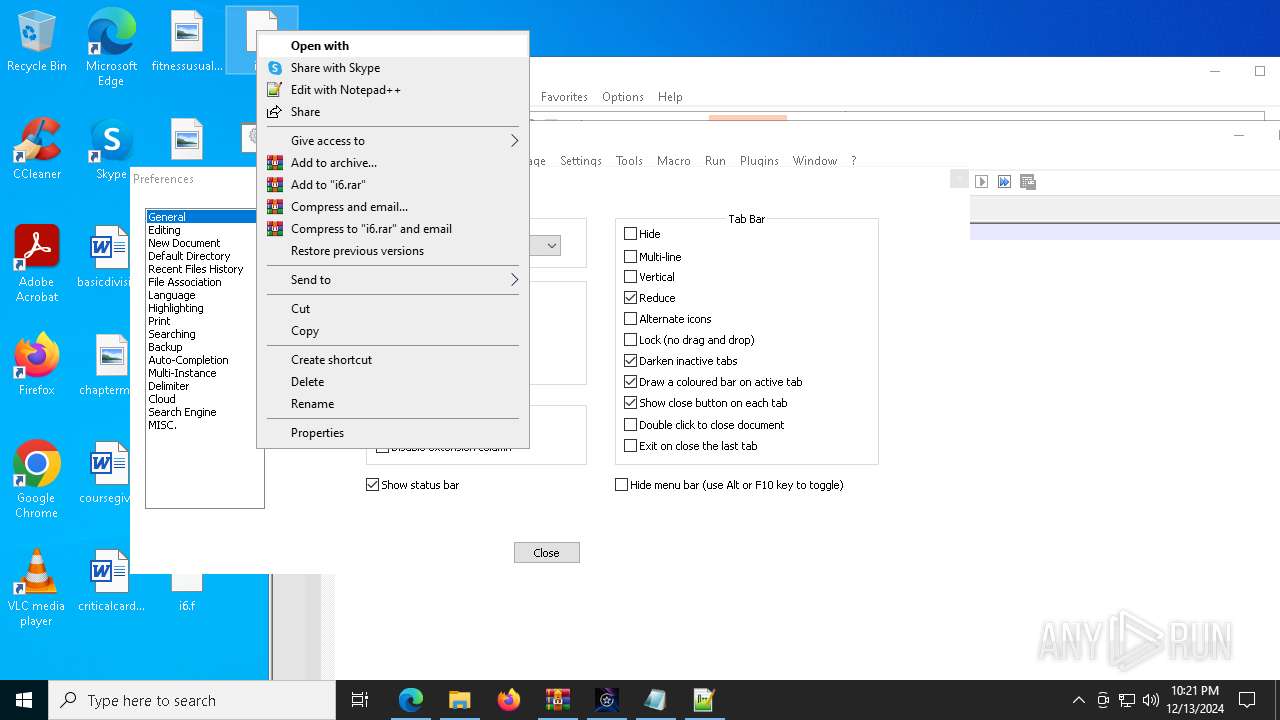This screenshot has width=1280, height=720.
Task: Click the Windows Start button
Action: (24, 700)
